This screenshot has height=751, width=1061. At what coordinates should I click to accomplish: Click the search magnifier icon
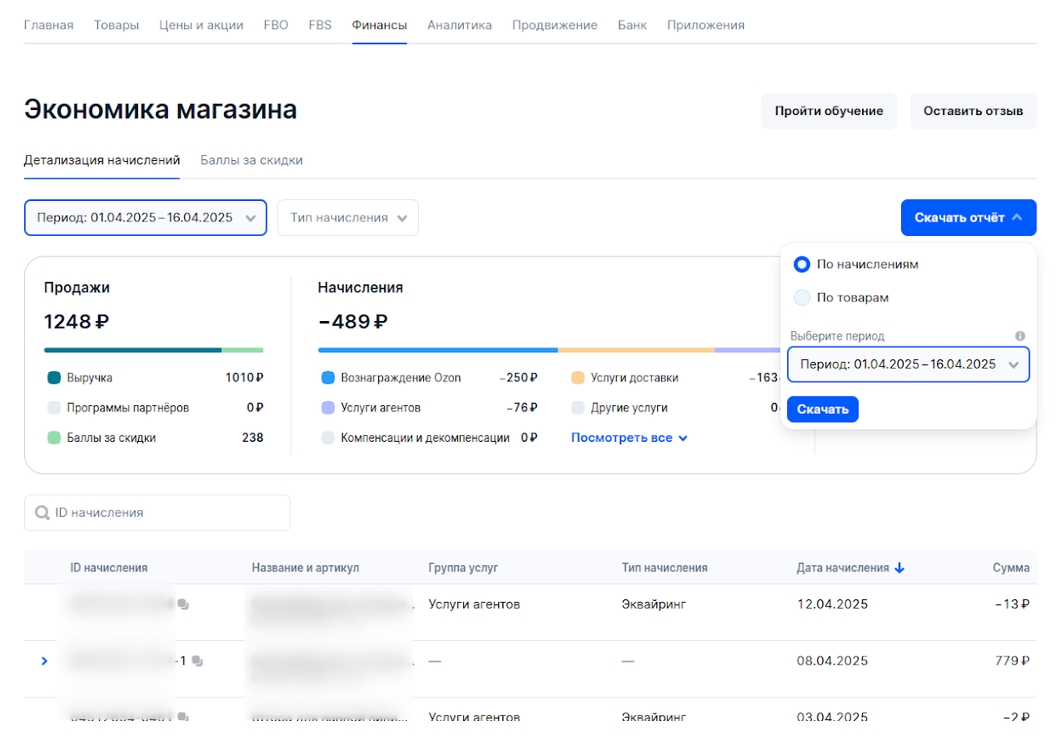tap(42, 513)
